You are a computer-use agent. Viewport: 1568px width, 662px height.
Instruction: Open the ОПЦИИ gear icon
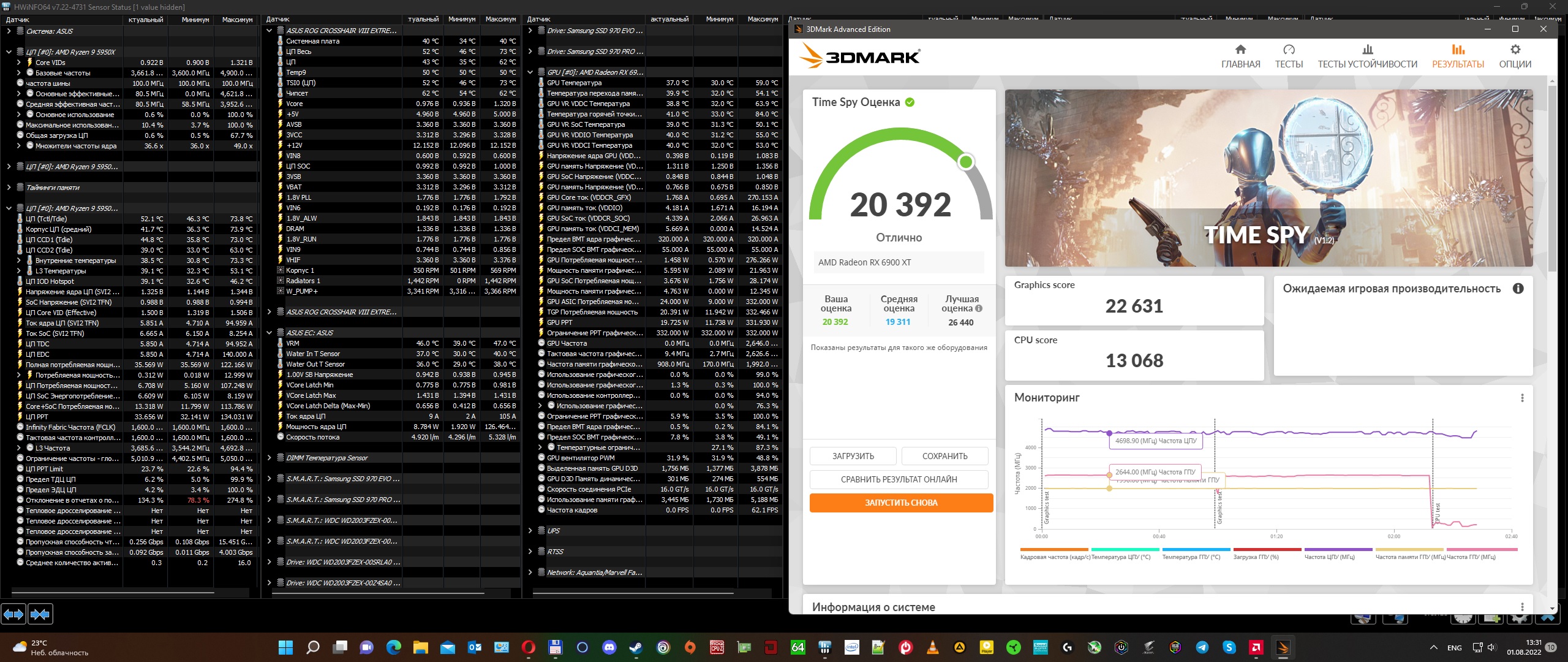click(1515, 50)
